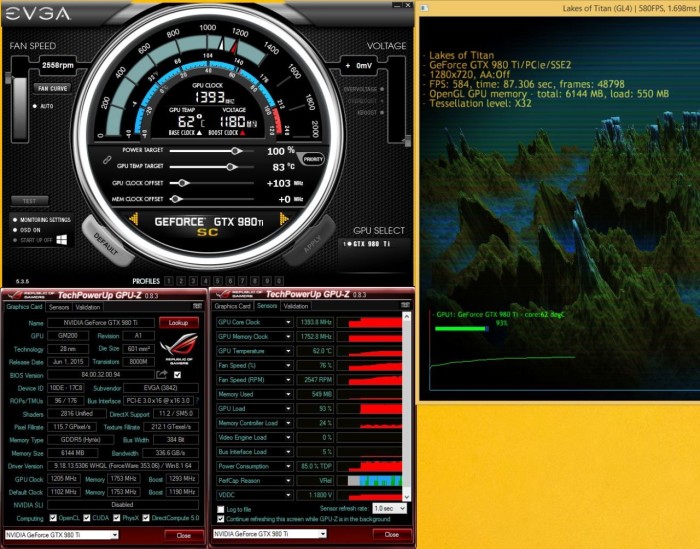Click the Windows logo next to Start Up Off
The width and height of the screenshot is (700, 549).
62,240
